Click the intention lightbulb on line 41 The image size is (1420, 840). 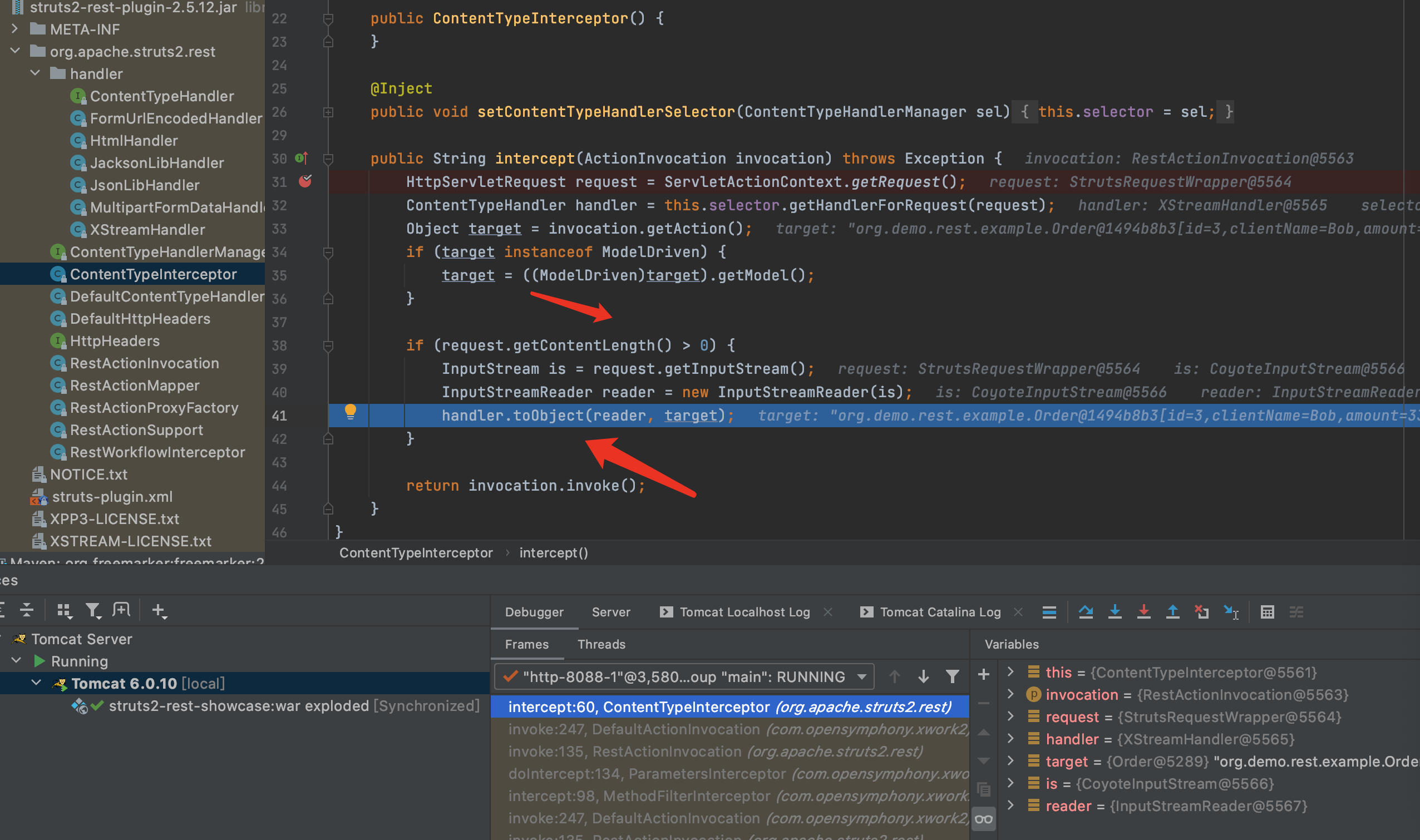click(351, 412)
